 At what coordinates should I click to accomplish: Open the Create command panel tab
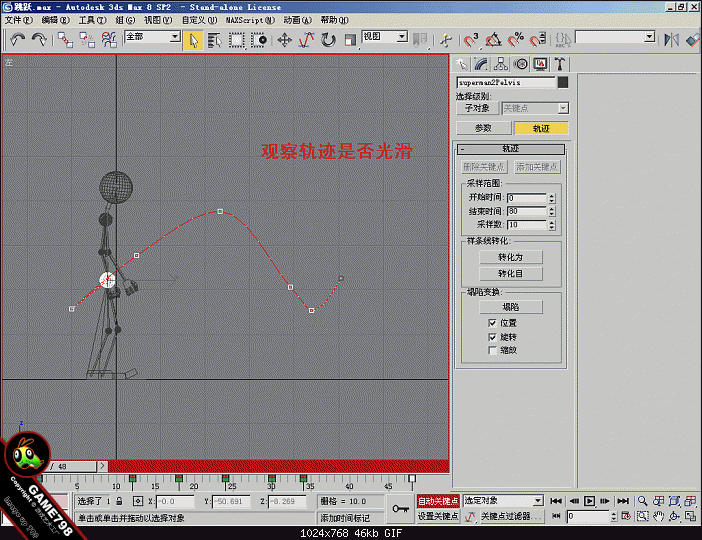point(462,64)
